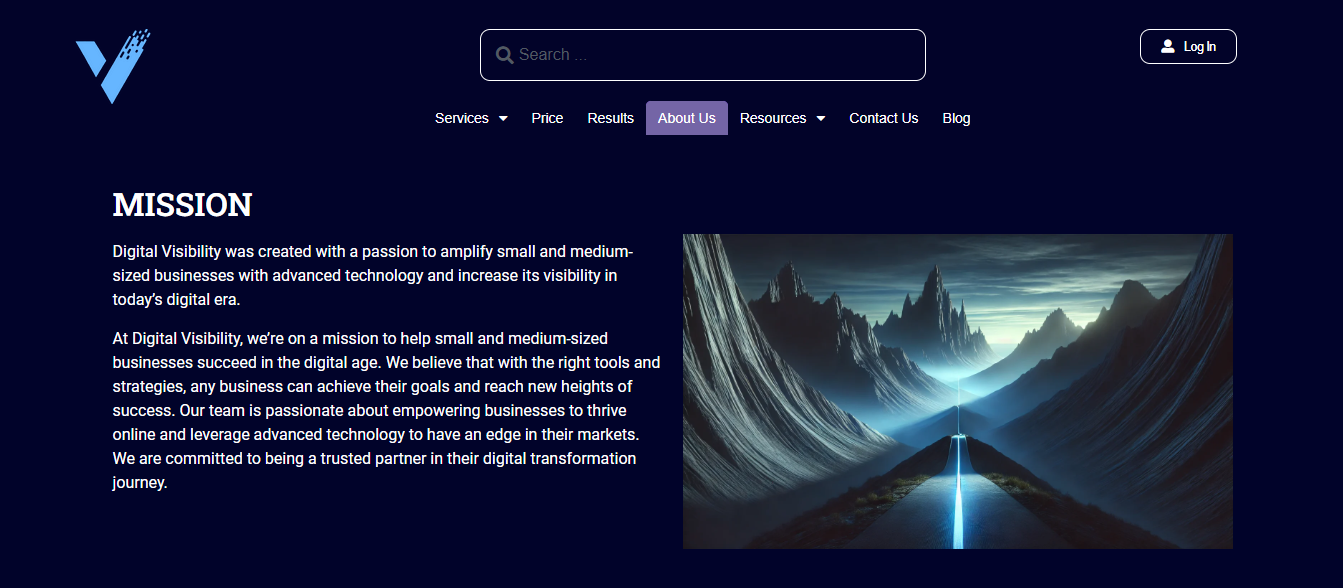The width and height of the screenshot is (1343, 588).
Task: Navigate to Contact Us
Action: (884, 118)
